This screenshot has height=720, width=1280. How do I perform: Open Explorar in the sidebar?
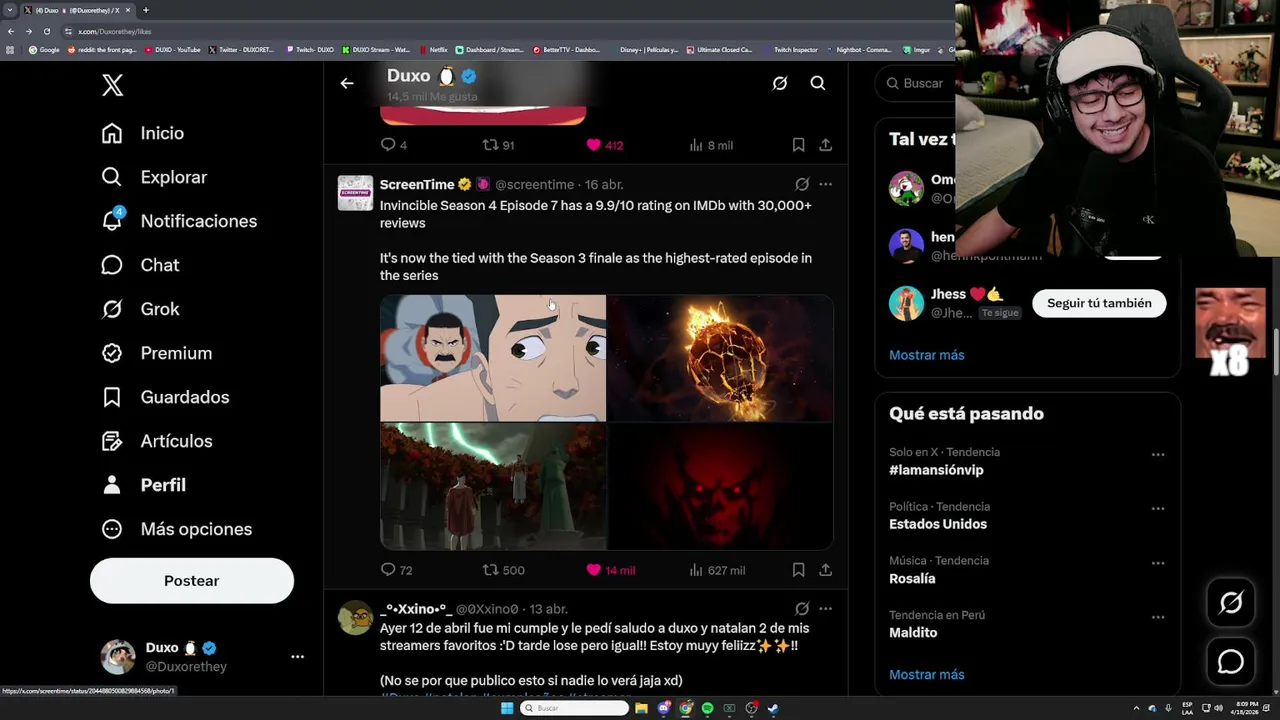[x=154, y=177]
